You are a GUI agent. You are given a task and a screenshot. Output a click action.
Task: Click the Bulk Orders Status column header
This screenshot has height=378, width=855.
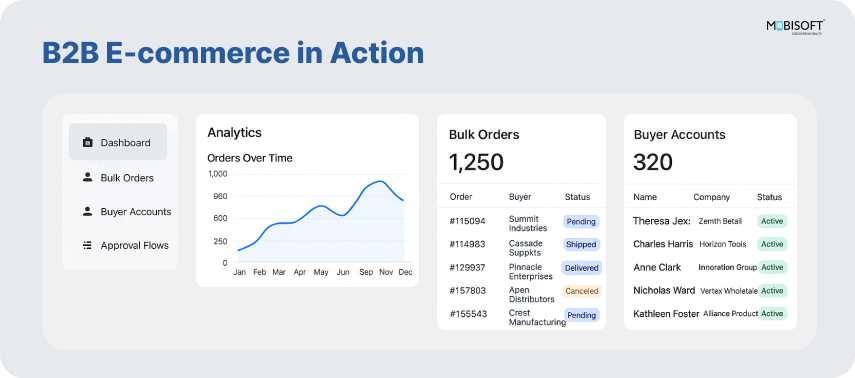pos(577,197)
